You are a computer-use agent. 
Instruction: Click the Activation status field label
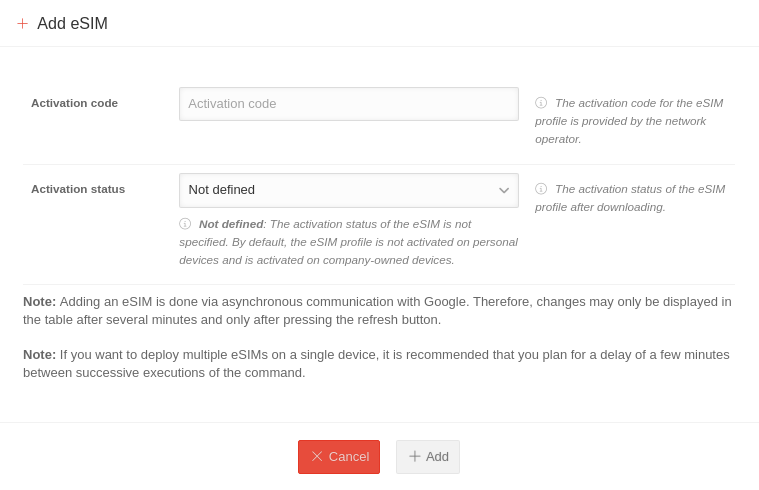(78, 189)
